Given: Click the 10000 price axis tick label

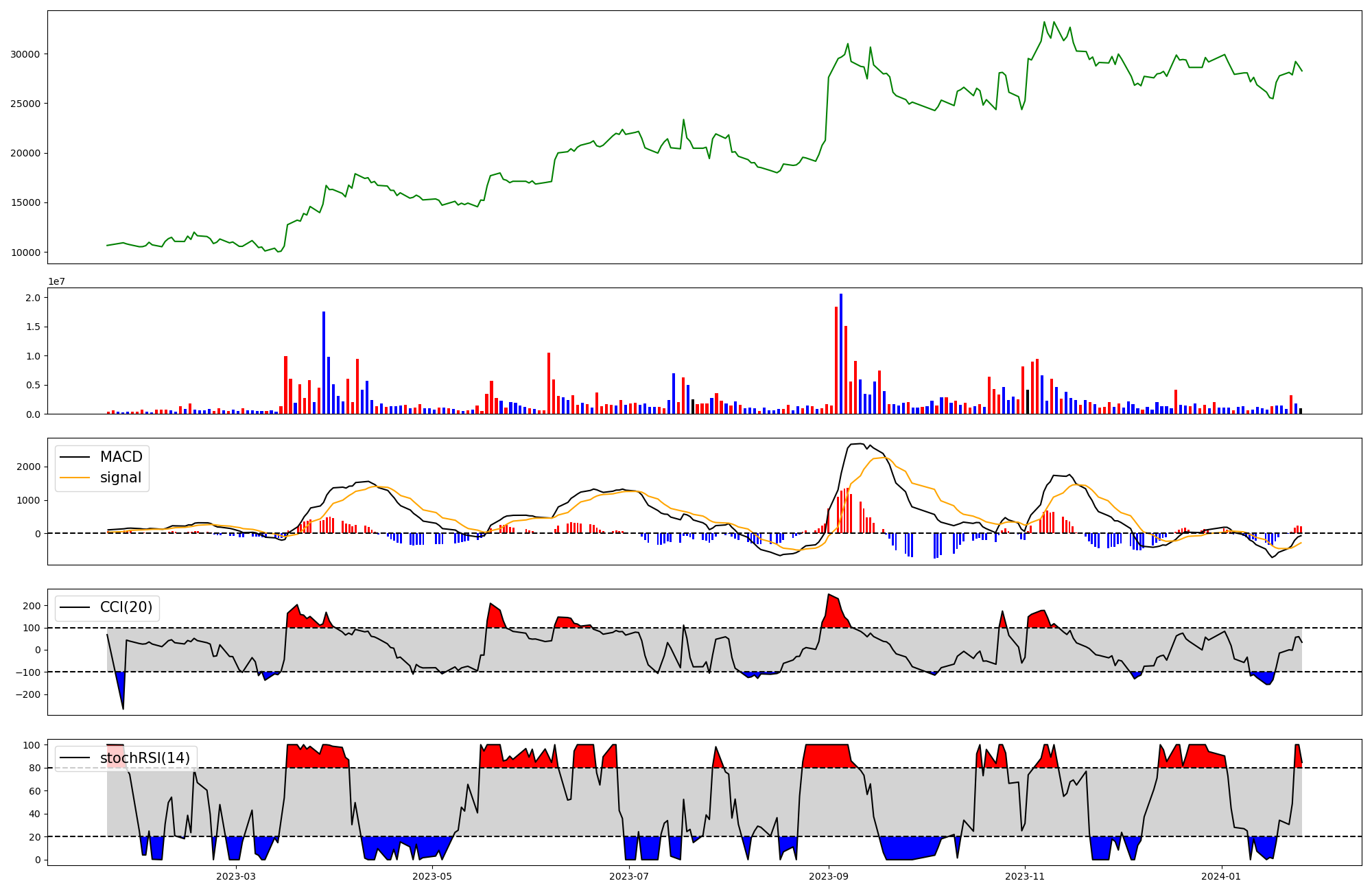Looking at the screenshot, I should pos(25,253).
